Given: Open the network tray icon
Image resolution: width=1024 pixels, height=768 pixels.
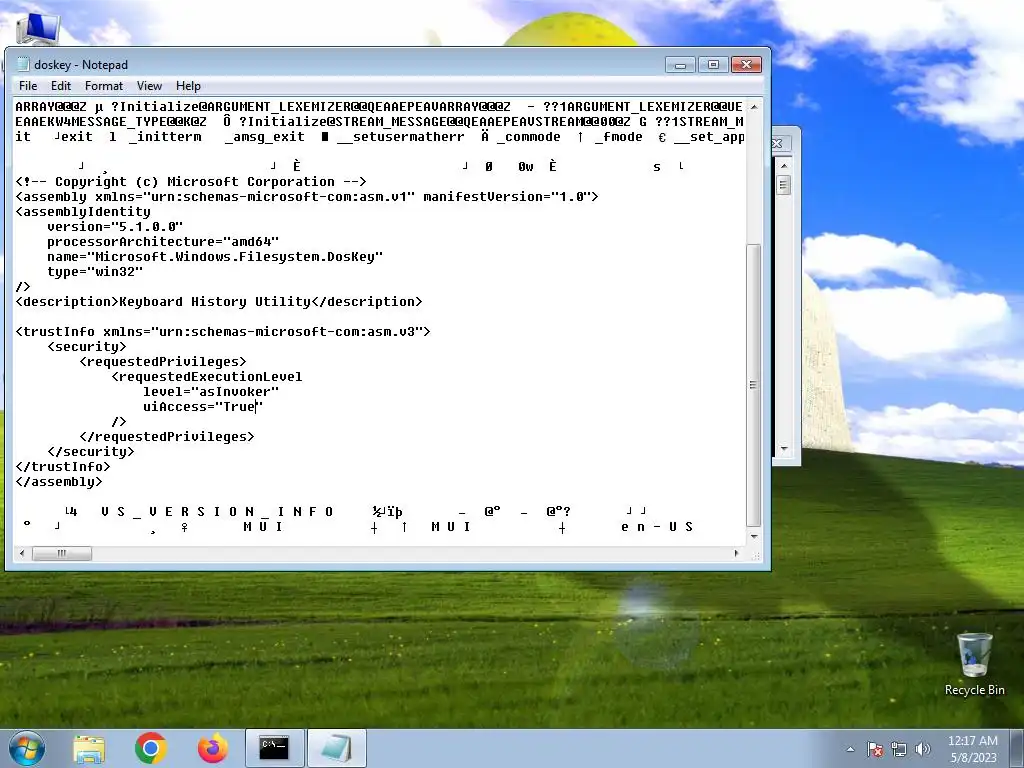Looking at the screenshot, I should click(899, 749).
